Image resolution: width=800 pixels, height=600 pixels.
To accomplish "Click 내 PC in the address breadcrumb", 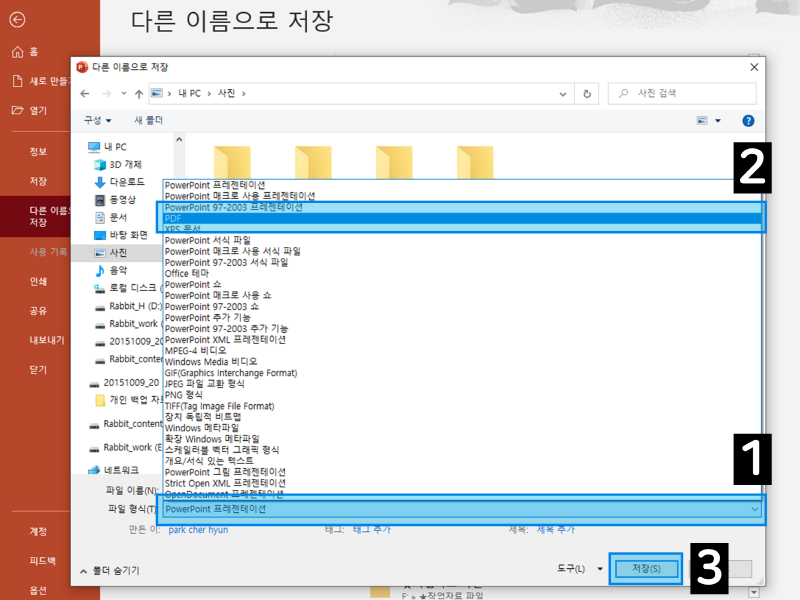I will [189, 93].
